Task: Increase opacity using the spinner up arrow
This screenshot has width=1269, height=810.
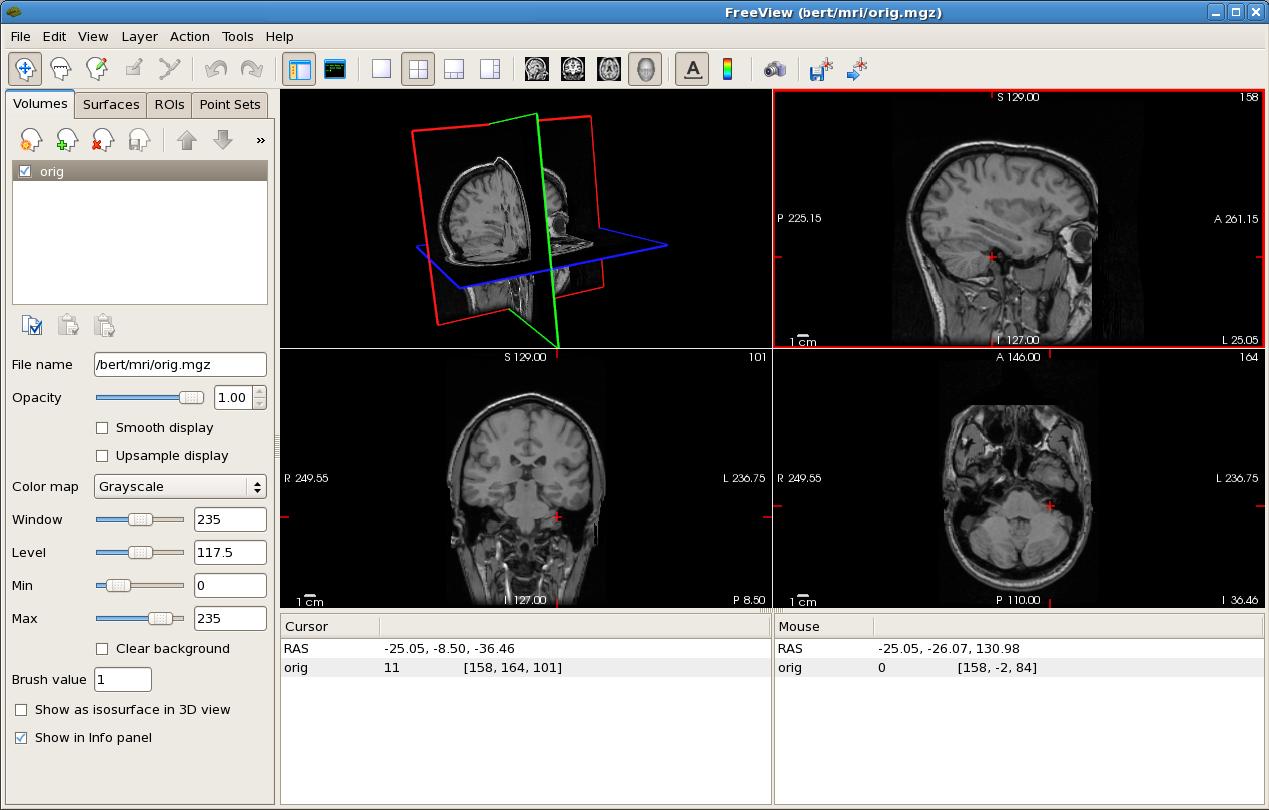Action: pyautogui.click(x=260, y=392)
